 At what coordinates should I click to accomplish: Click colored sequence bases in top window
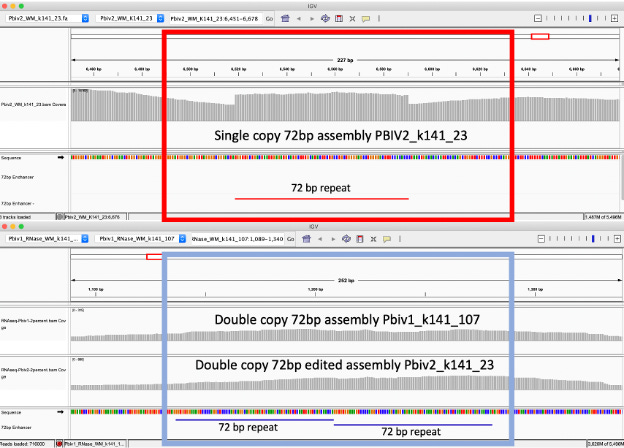(x=345, y=158)
